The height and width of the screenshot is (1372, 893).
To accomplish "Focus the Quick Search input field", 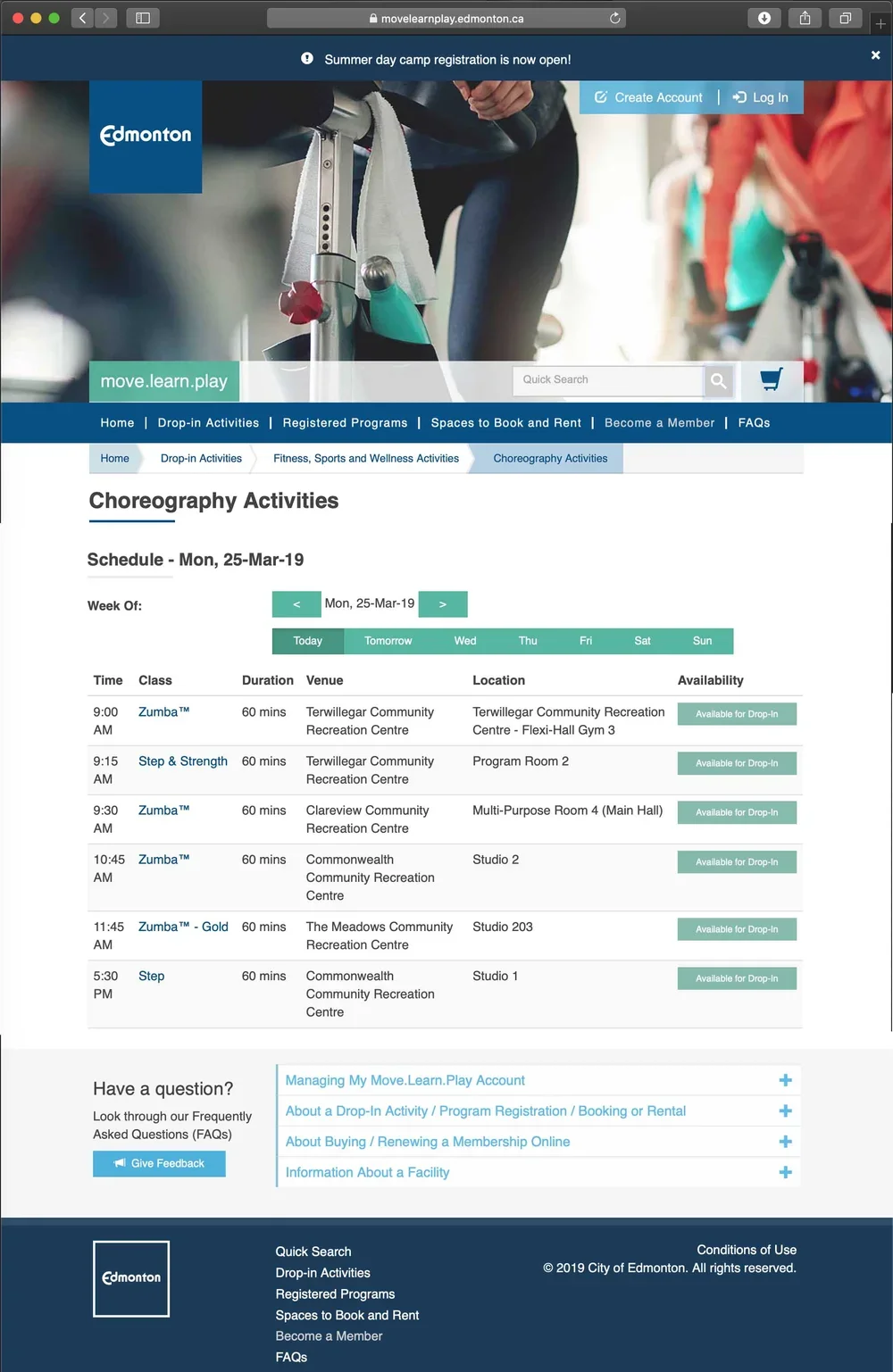I will tap(608, 380).
